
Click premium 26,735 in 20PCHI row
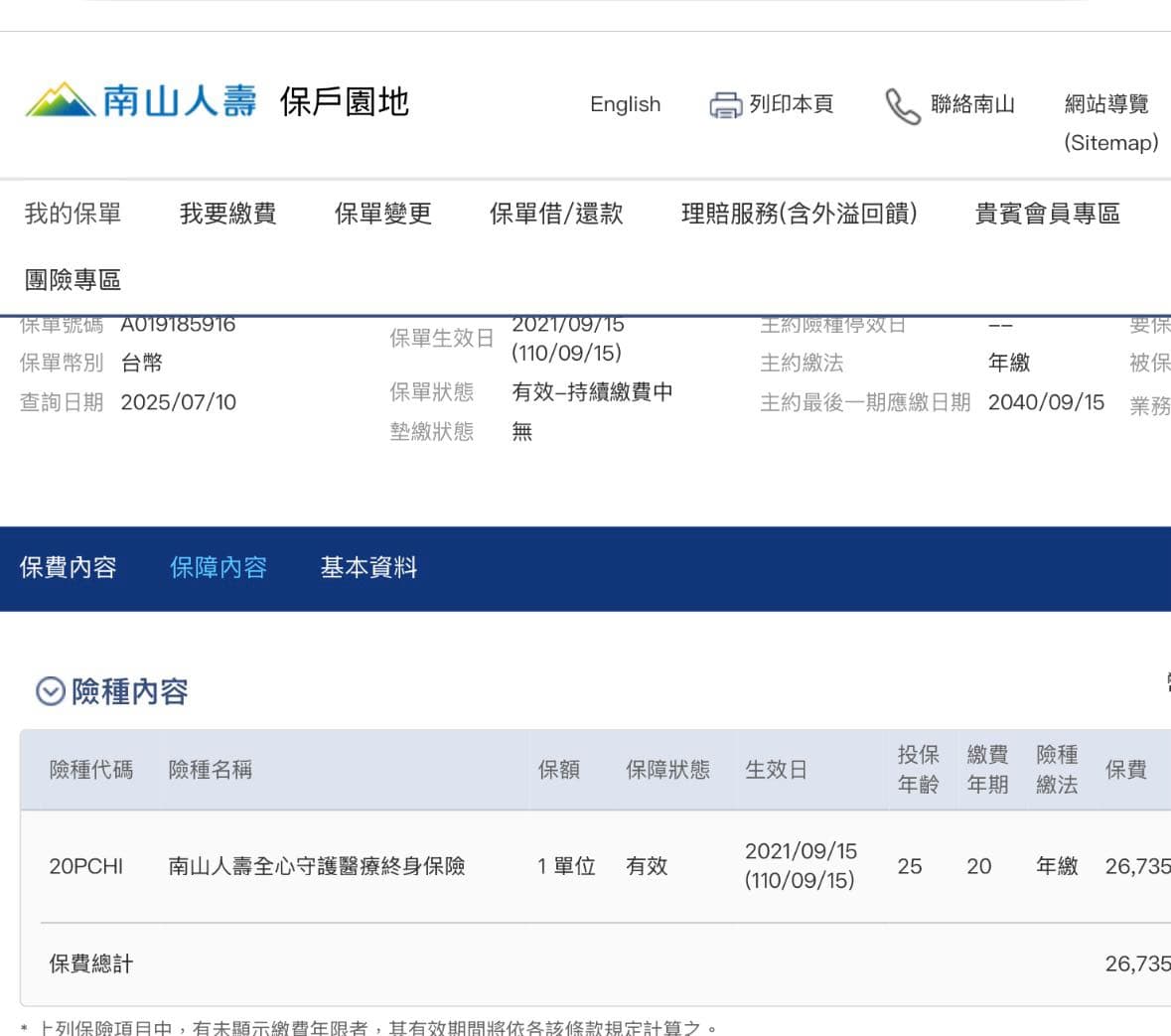1137,866
